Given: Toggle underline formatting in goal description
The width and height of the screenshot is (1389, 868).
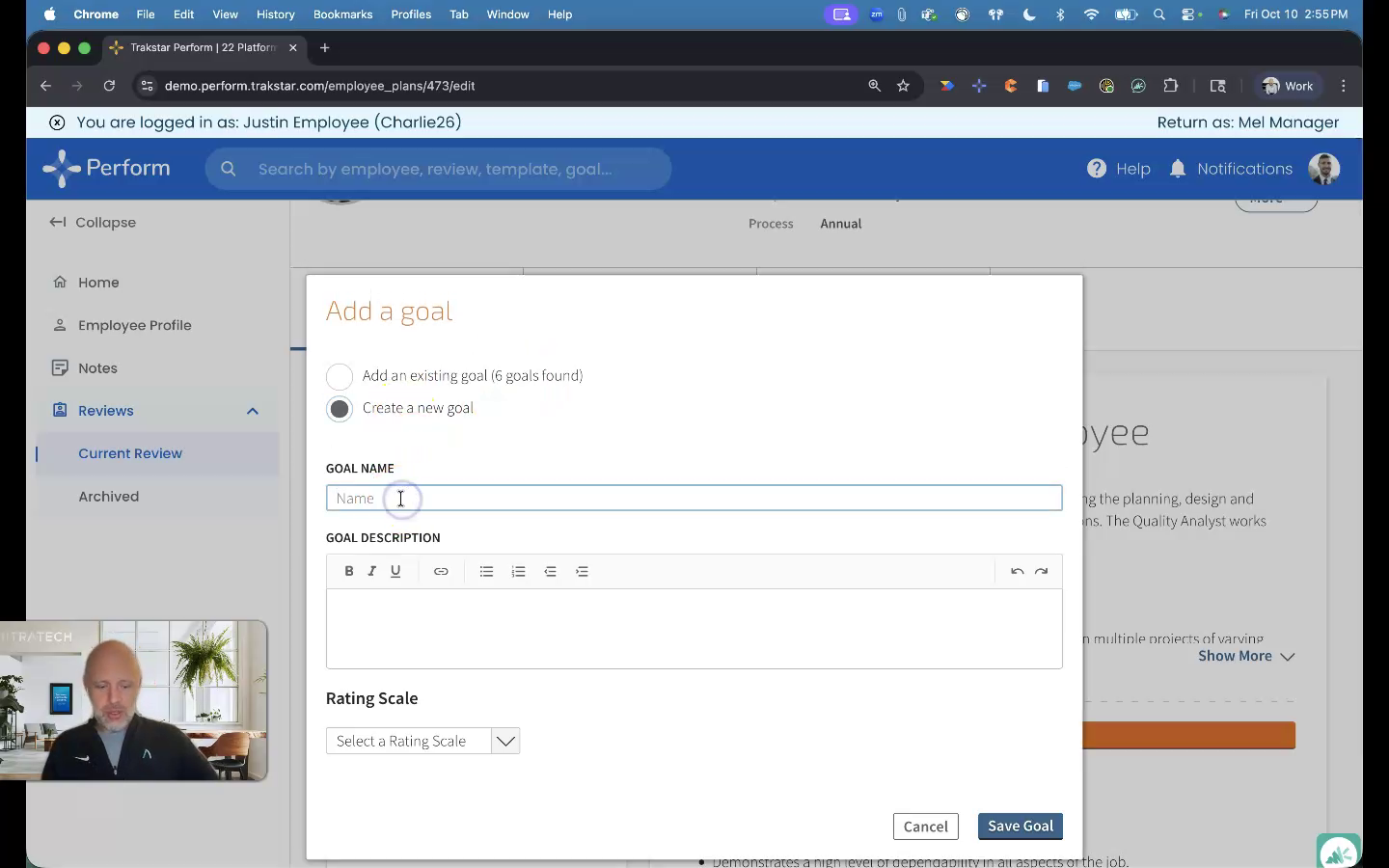Looking at the screenshot, I should pos(395,571).
